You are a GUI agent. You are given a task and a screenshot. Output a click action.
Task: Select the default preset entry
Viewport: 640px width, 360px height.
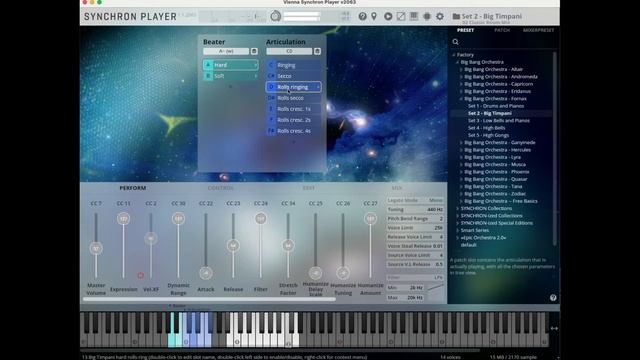tap(468, 245)
